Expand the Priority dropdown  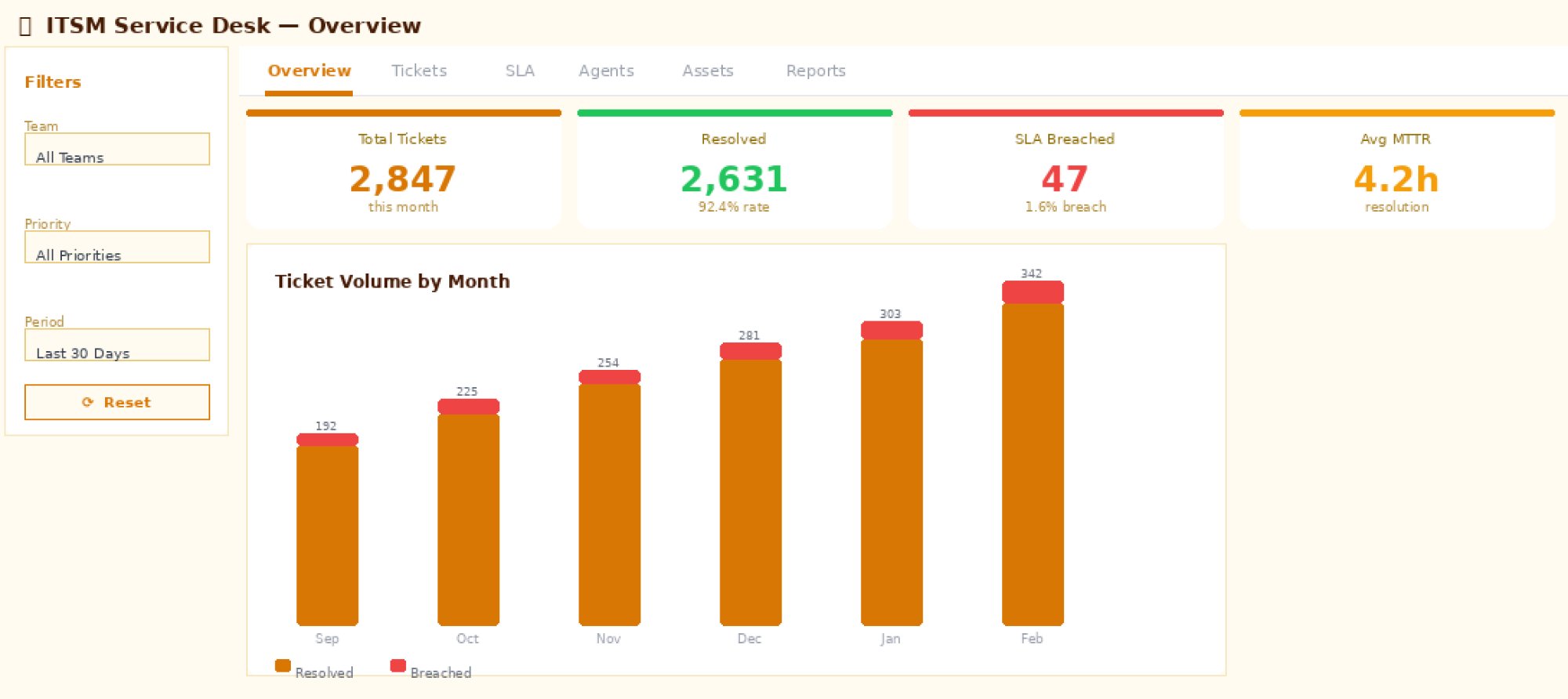coord(117,247)
